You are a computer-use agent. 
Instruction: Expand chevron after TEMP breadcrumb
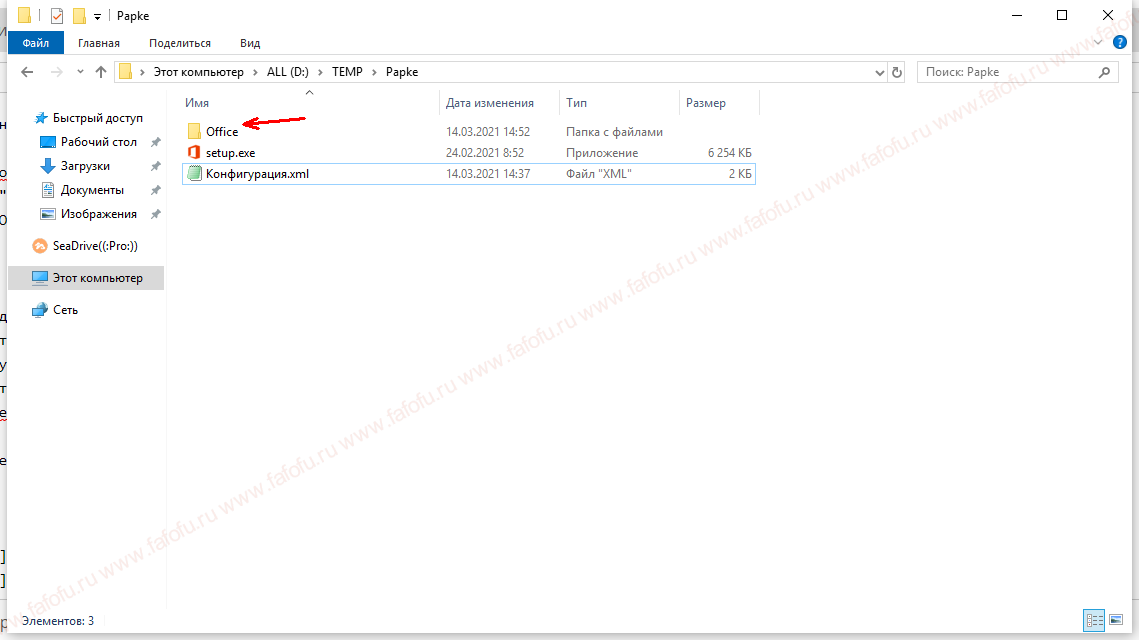pos(374,72)
